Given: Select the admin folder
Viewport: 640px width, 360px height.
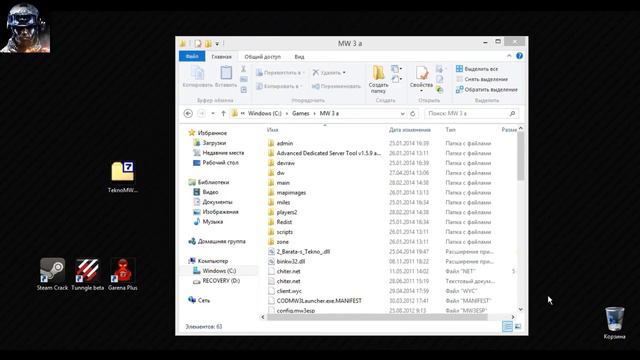Looking at the screenshot, I should tap(284, 143).
